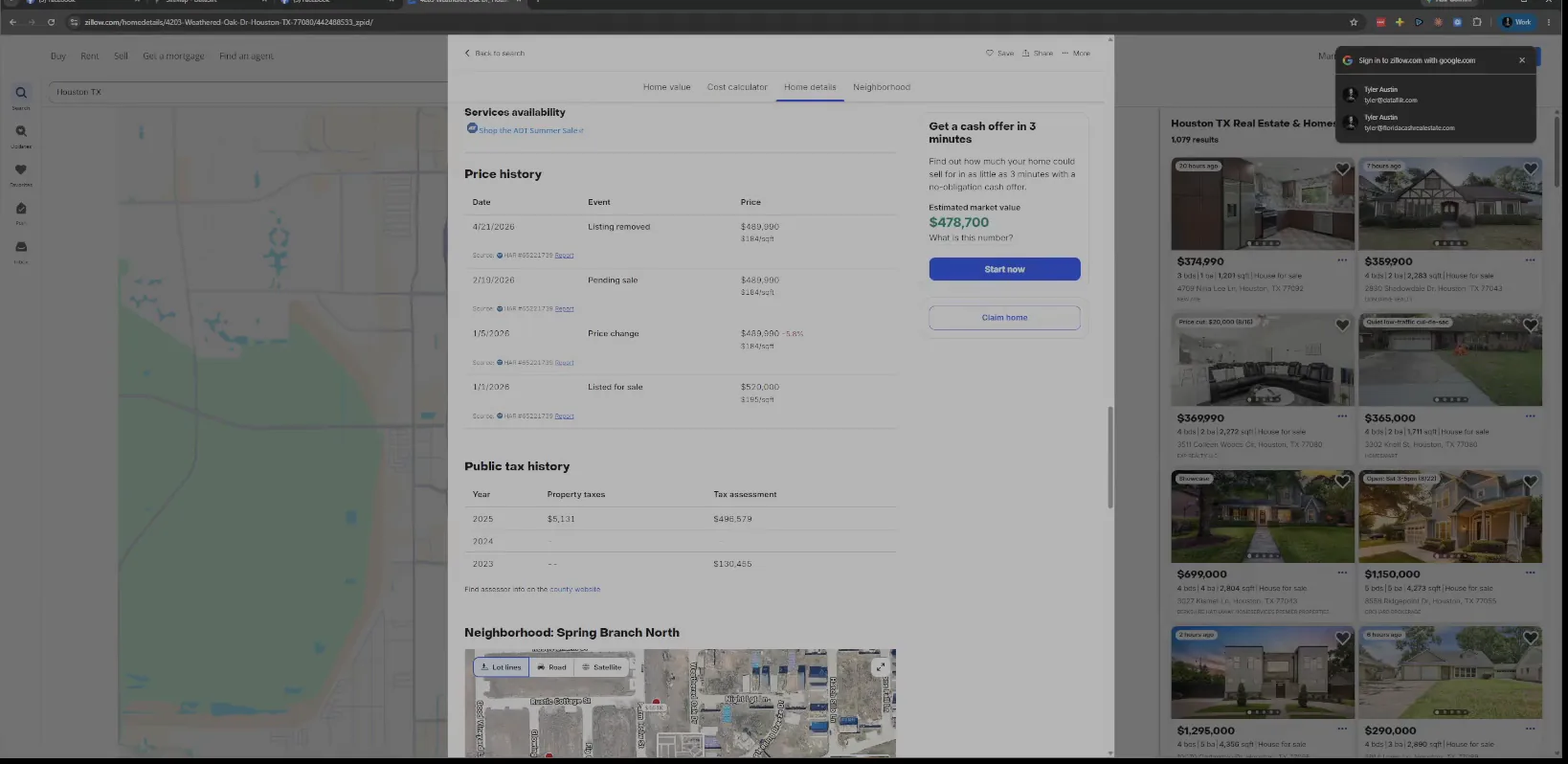The height and width of the screenshot is (764, 1568).
Task: Click the Buy menu in Zillow header
Action: [58, 56]
